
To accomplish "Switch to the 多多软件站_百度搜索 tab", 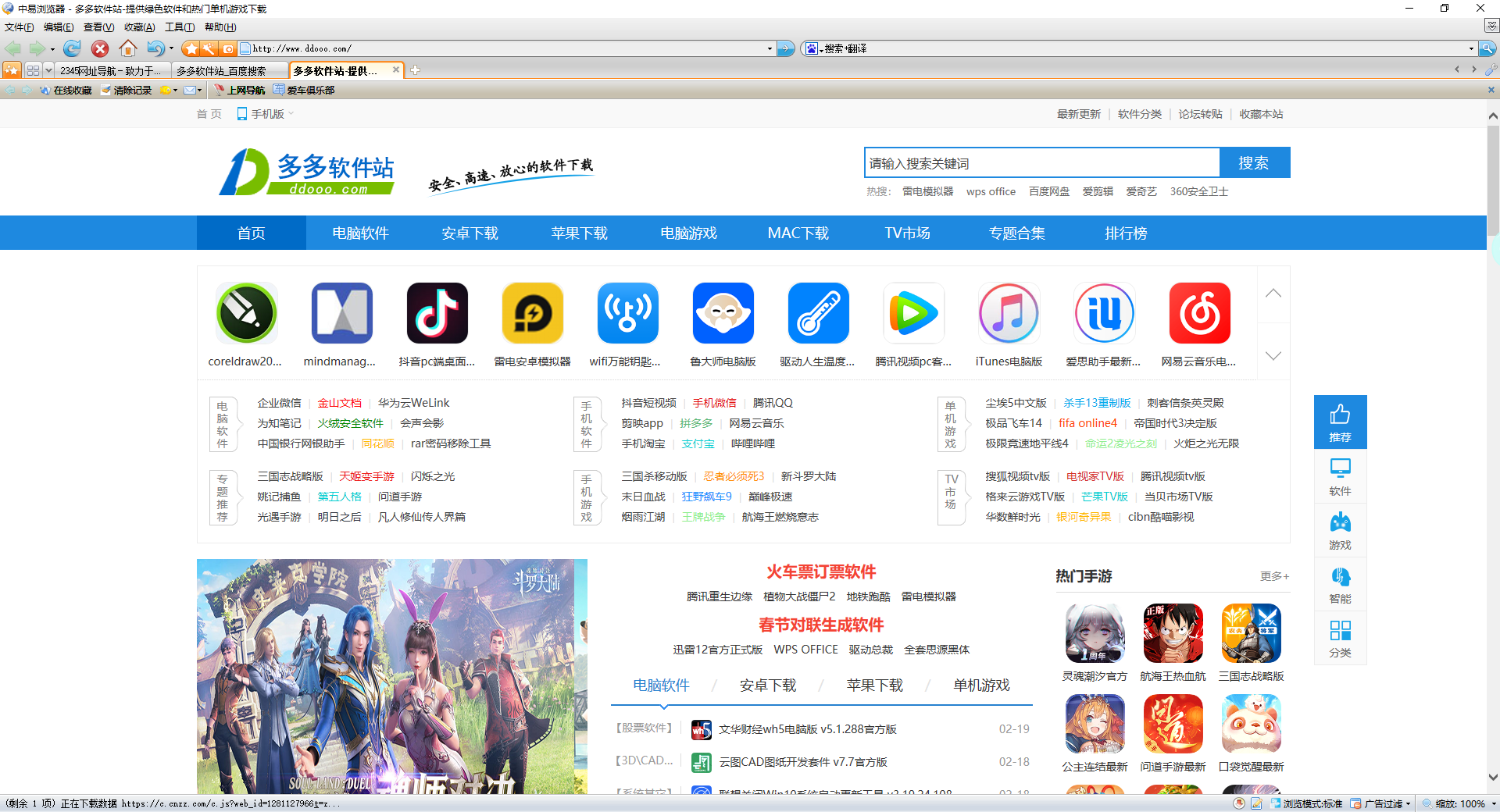I will [229, 71].
